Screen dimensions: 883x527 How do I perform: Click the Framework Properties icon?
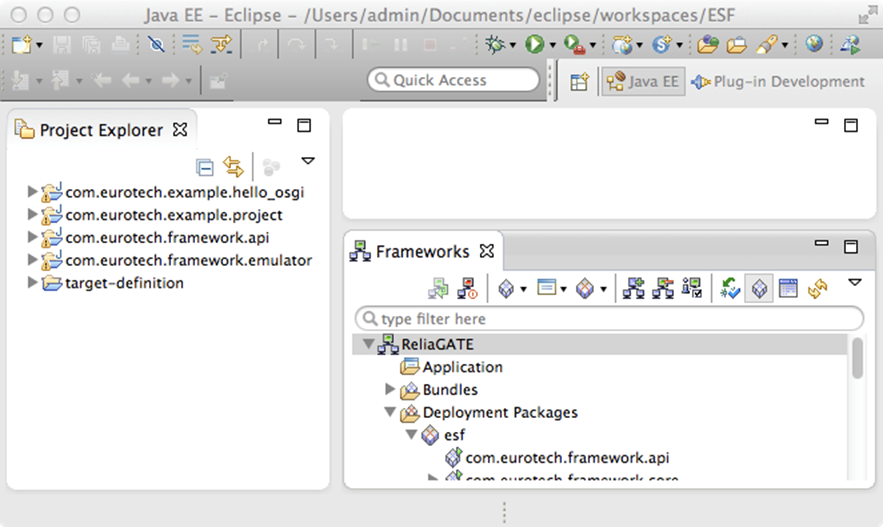coord(692,289)
